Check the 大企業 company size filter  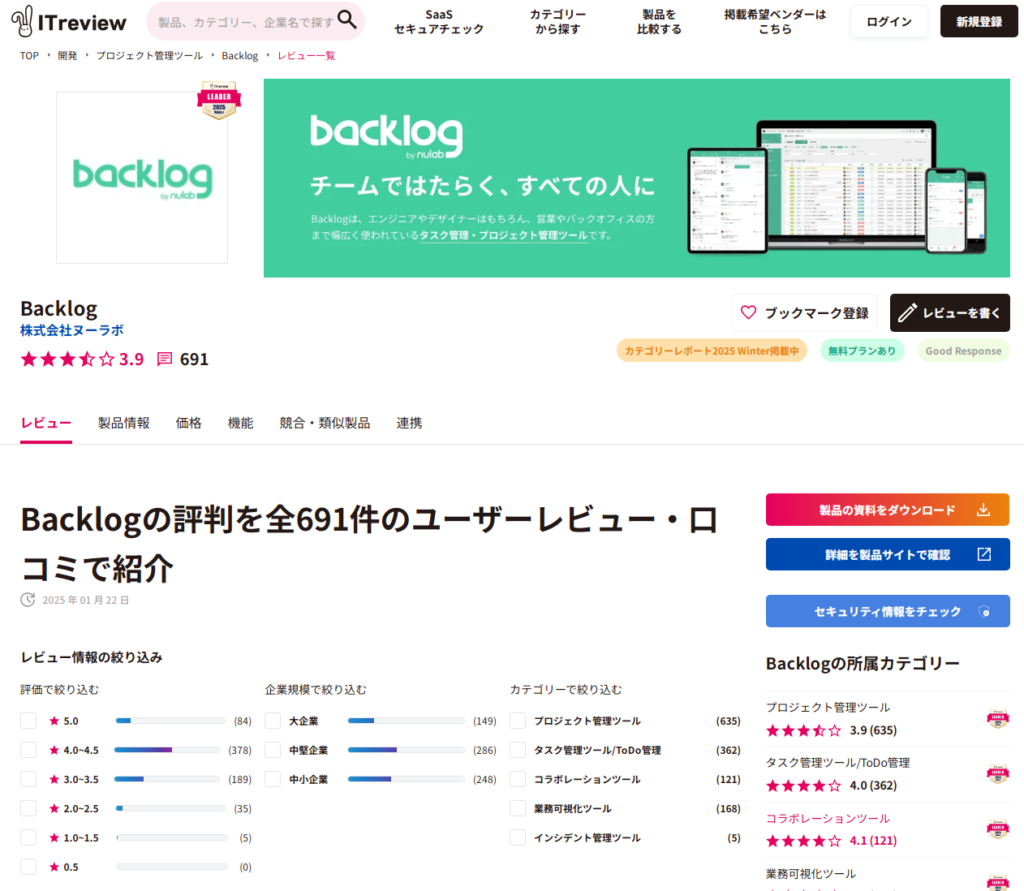273,721
